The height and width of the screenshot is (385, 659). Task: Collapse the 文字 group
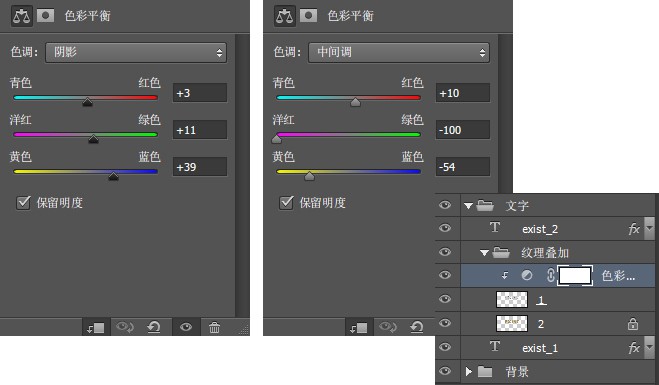pos(469,206)
